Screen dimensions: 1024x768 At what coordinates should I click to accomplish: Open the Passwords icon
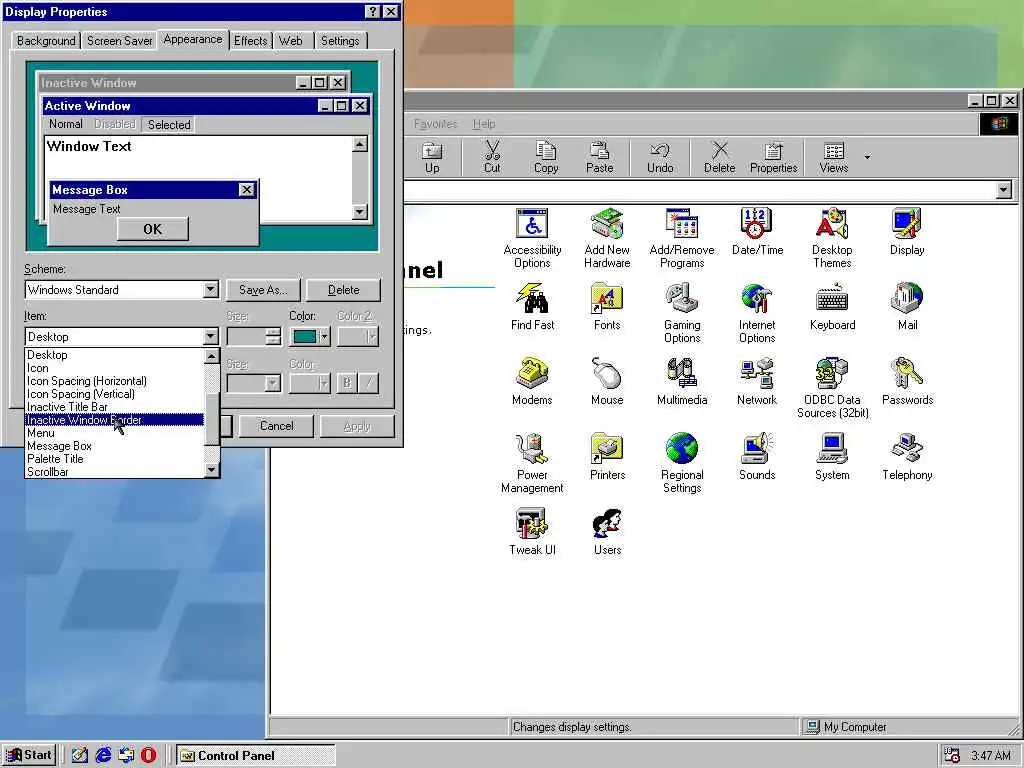tap(907, 382)
